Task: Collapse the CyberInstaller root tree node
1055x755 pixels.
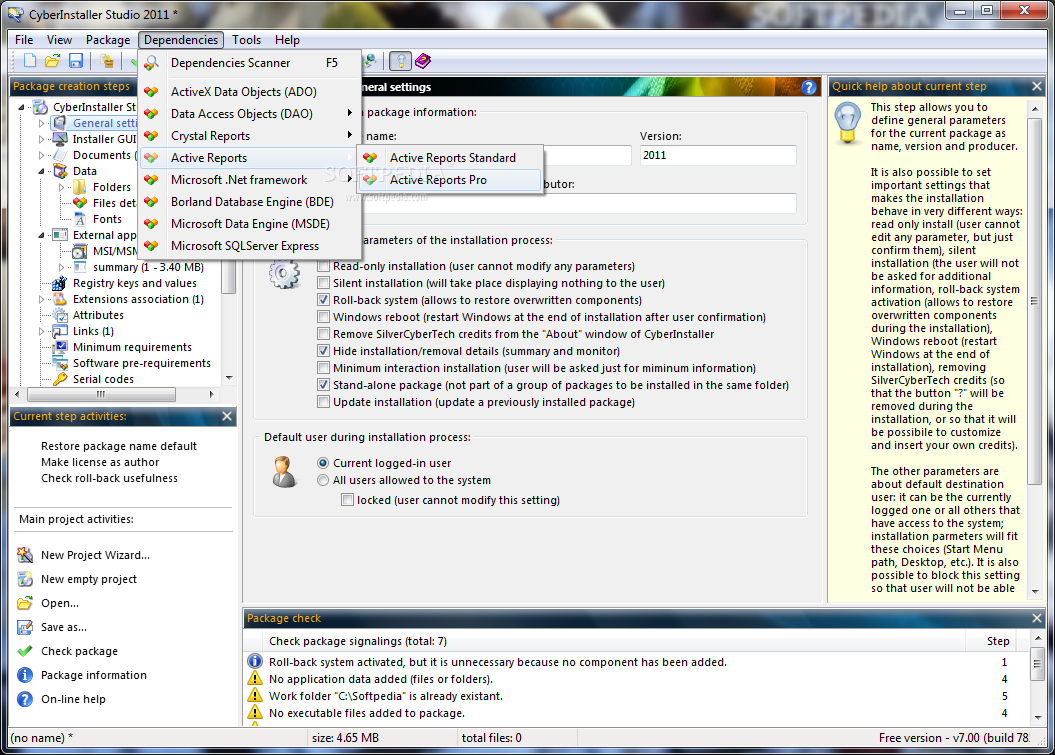Action: pos(21,107)
